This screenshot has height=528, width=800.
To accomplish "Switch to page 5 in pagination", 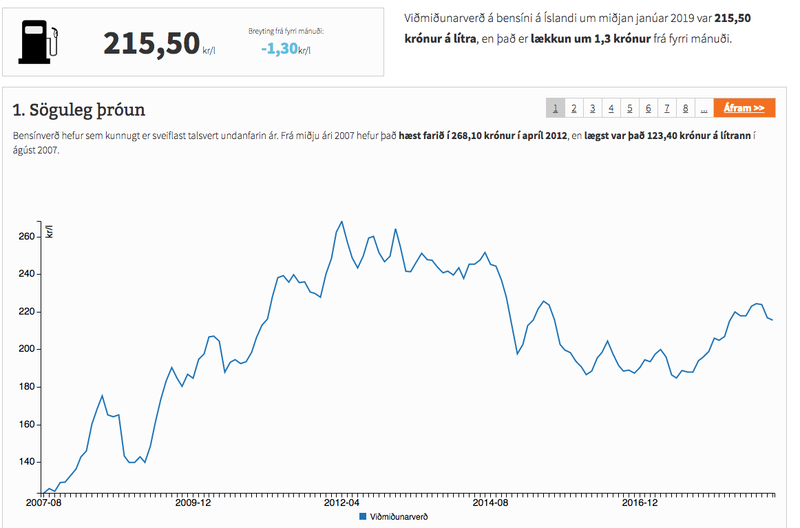I will (x=630, y=108).
